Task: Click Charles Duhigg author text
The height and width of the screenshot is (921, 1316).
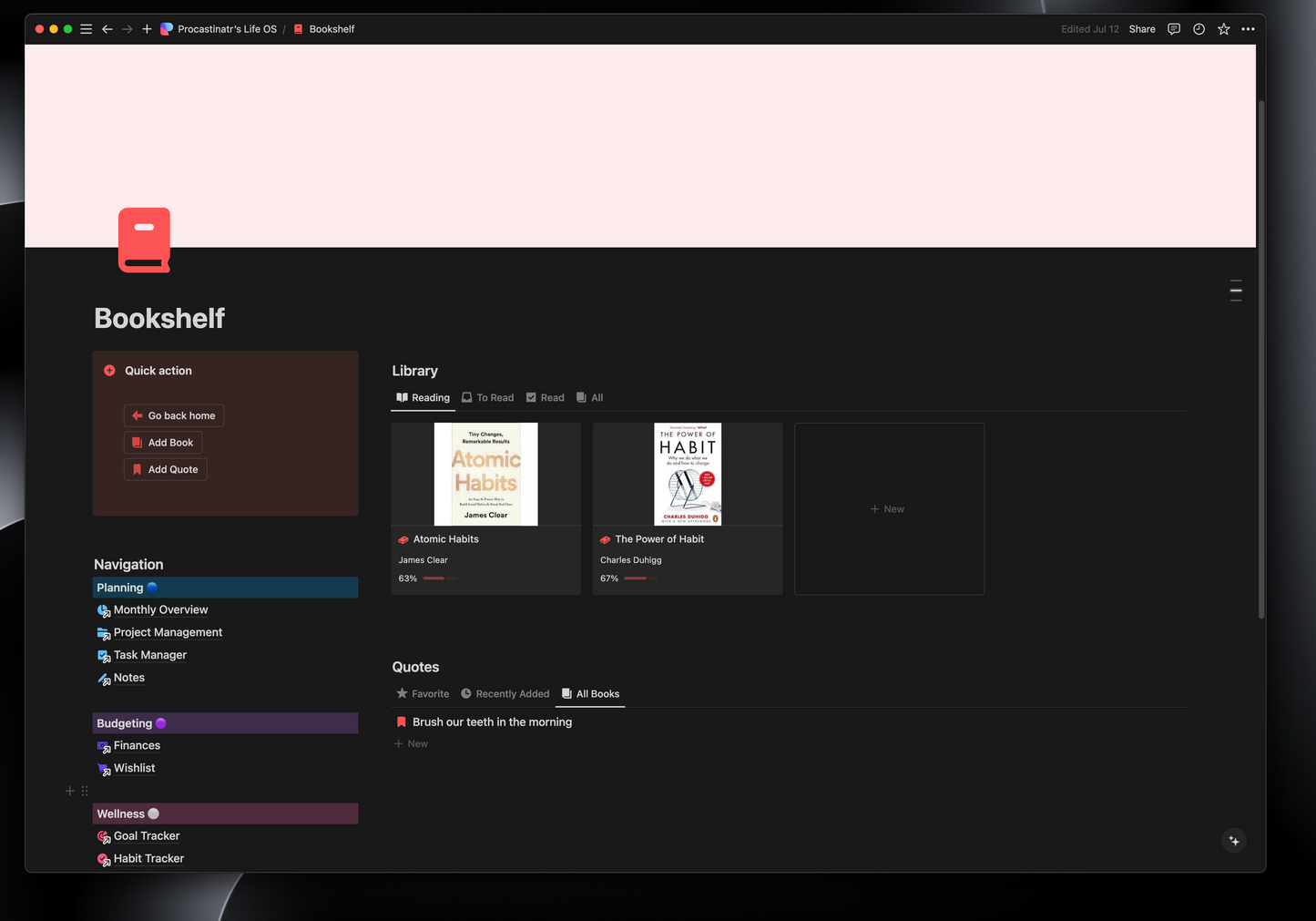Action: (x=630, y=560)
